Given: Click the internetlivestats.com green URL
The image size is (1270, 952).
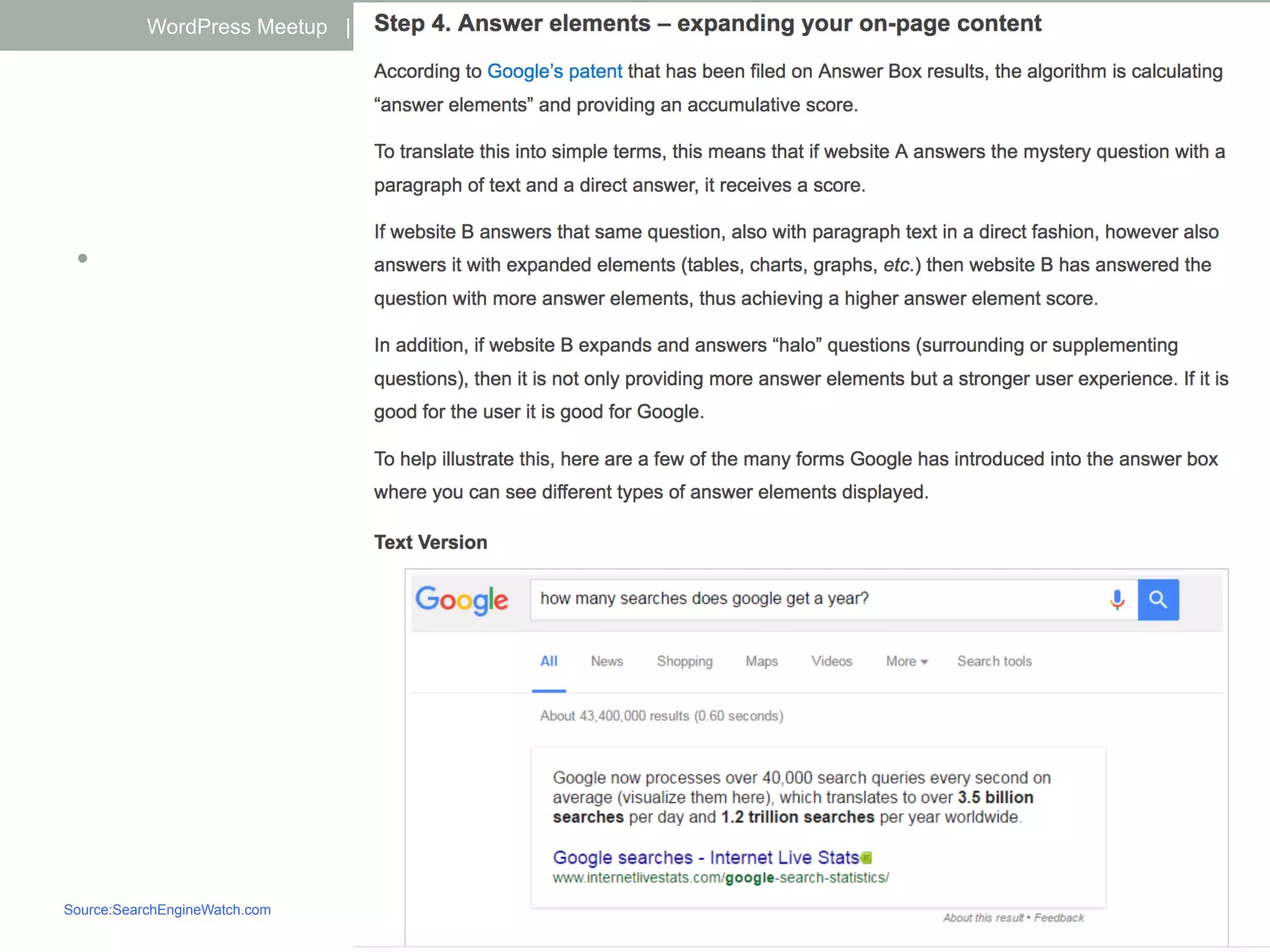Looking at the screenshot, I should coord(721,878).
